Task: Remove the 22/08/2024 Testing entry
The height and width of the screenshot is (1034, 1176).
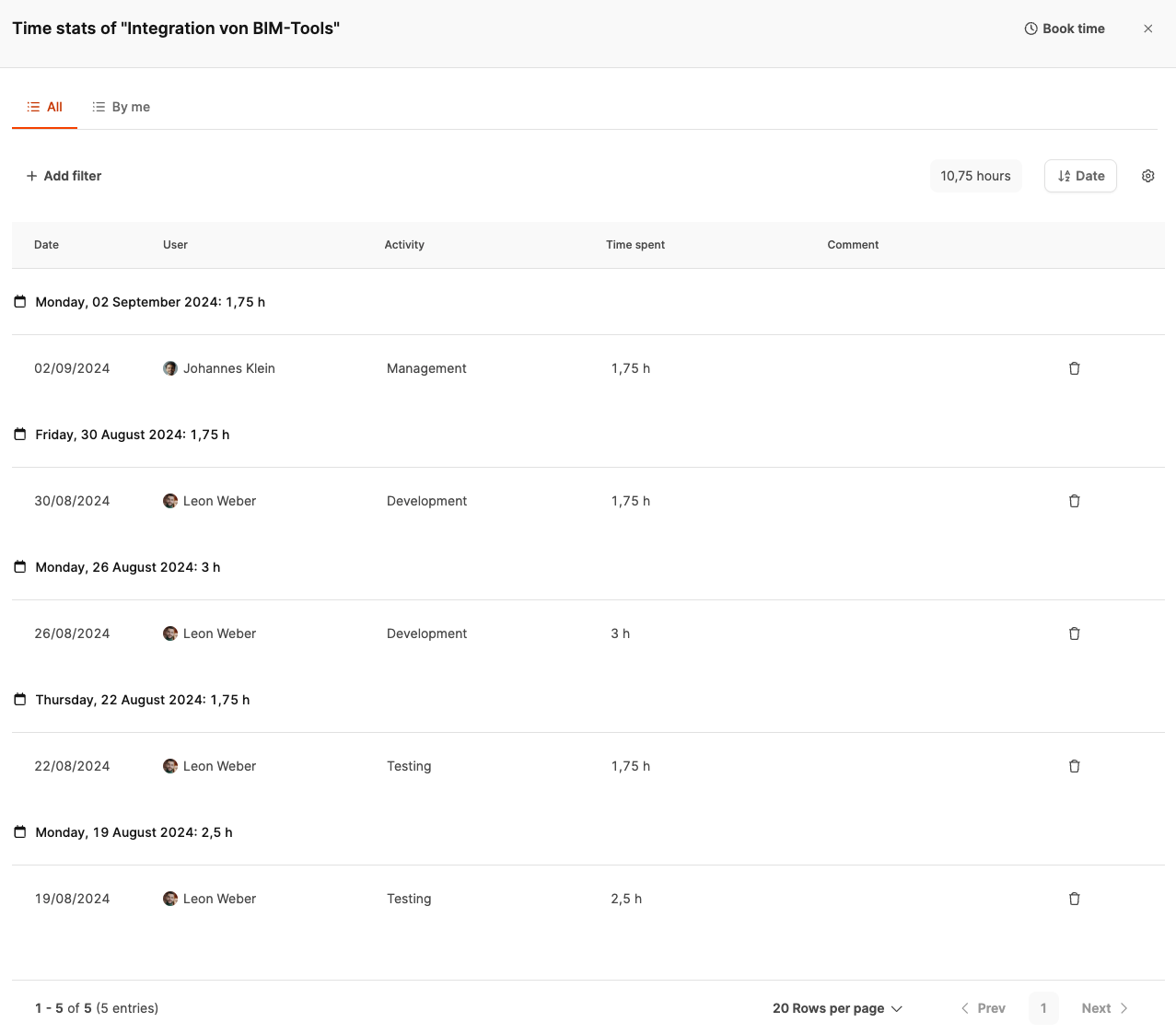Action: 1074,766
